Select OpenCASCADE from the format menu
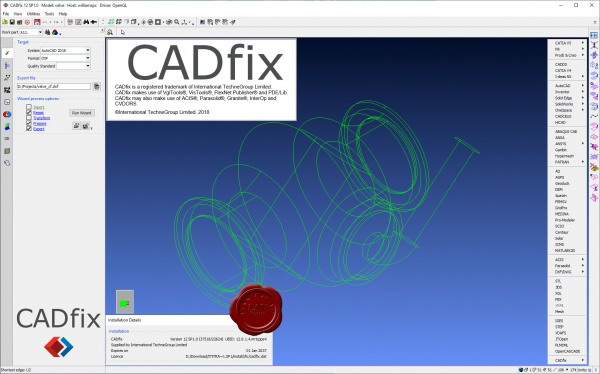This screenshot has width=600, height=374. click(567, 351)
